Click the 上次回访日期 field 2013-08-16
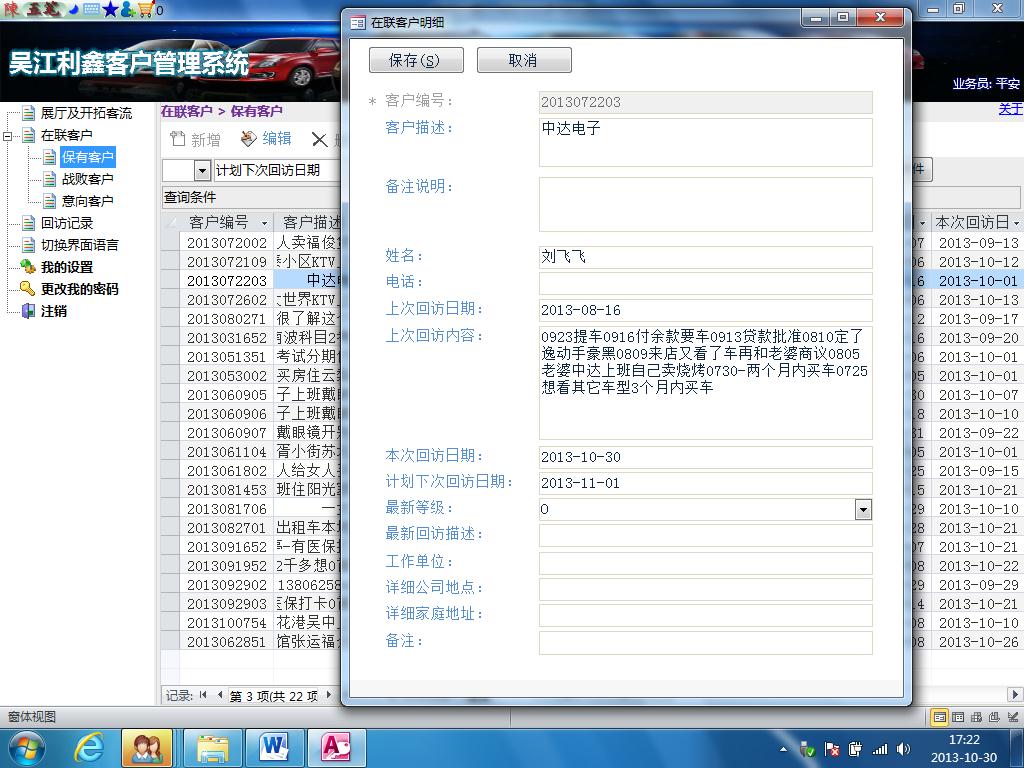 pos(705,310)
